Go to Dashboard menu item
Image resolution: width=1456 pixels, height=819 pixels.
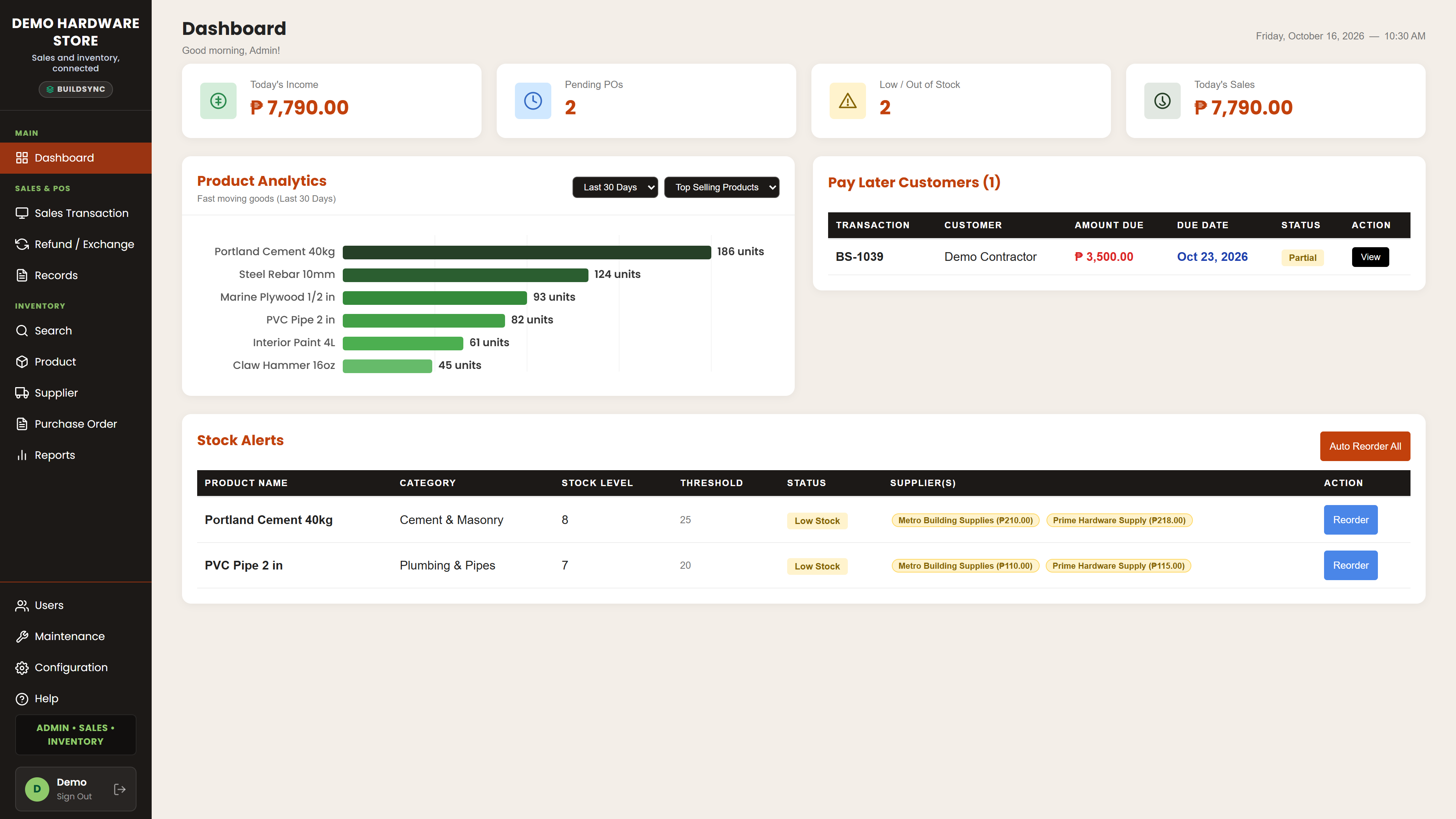[x=76, y=158]
